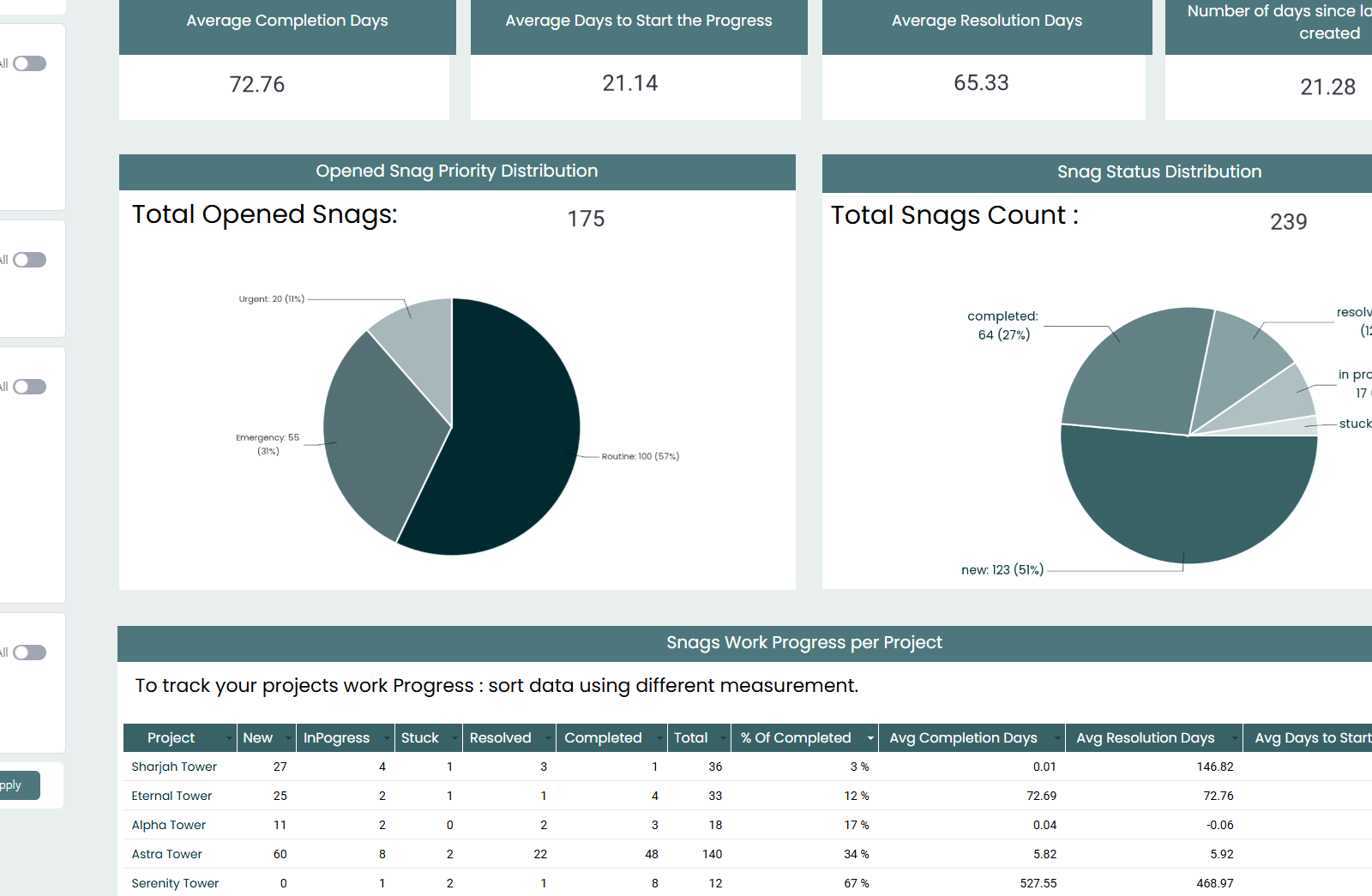Select the Sharjah Tower table row
This screenshot has height=896, width=1372.
174,767
